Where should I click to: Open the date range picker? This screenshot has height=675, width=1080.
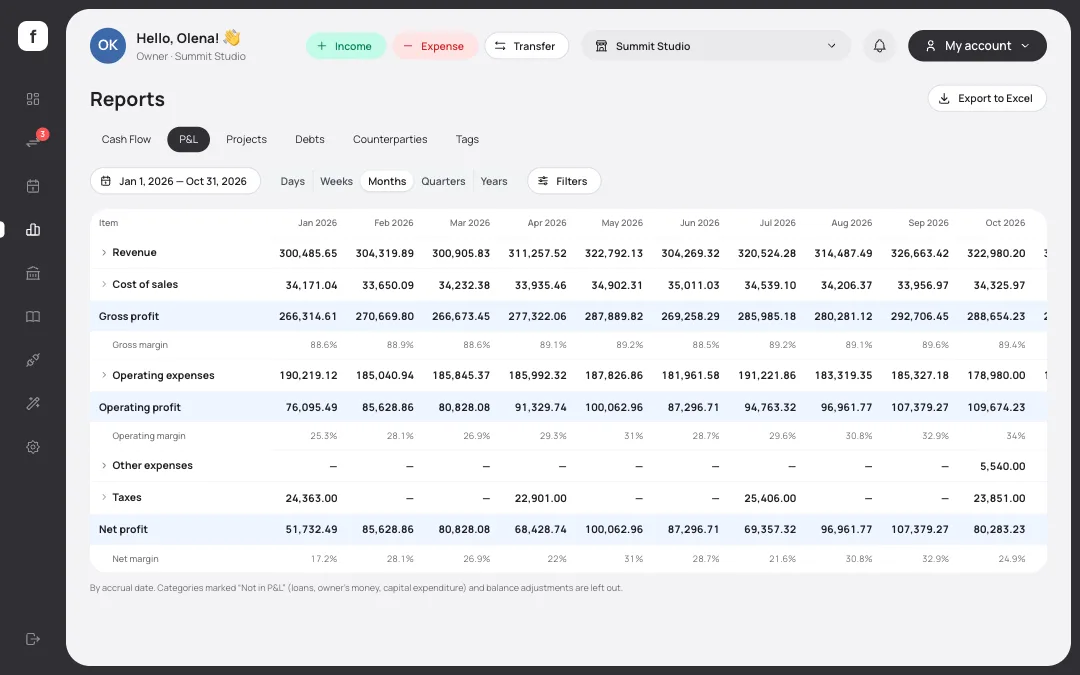pyautogui.click(x=176, y=181)
